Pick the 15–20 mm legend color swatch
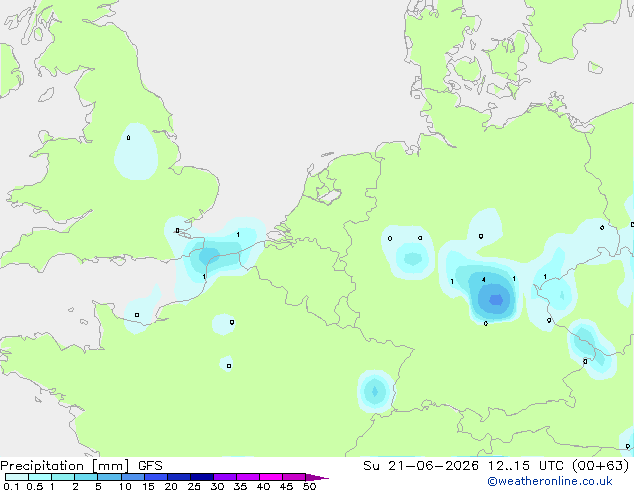 coord(155,477)
